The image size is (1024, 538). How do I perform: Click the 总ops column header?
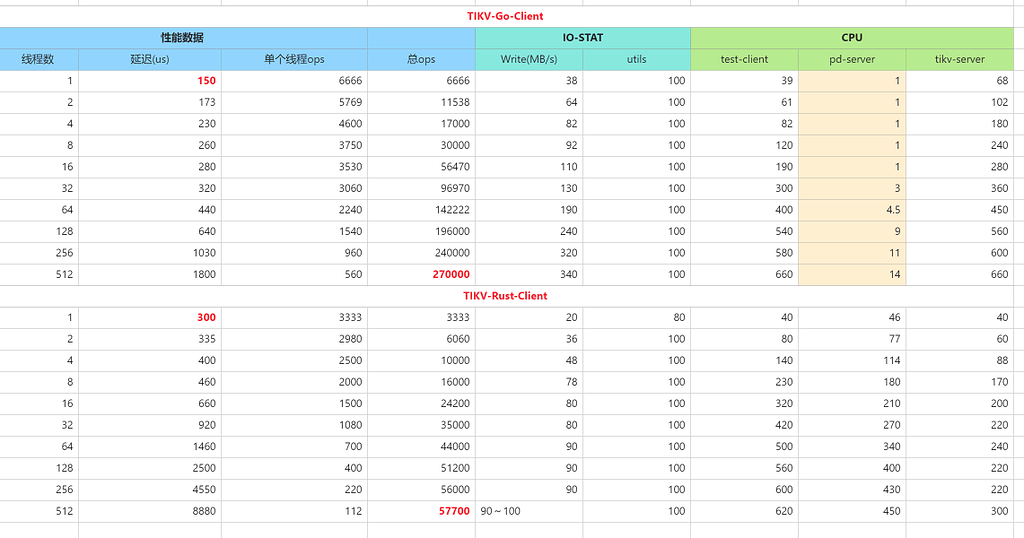click(x=421, y=59)
